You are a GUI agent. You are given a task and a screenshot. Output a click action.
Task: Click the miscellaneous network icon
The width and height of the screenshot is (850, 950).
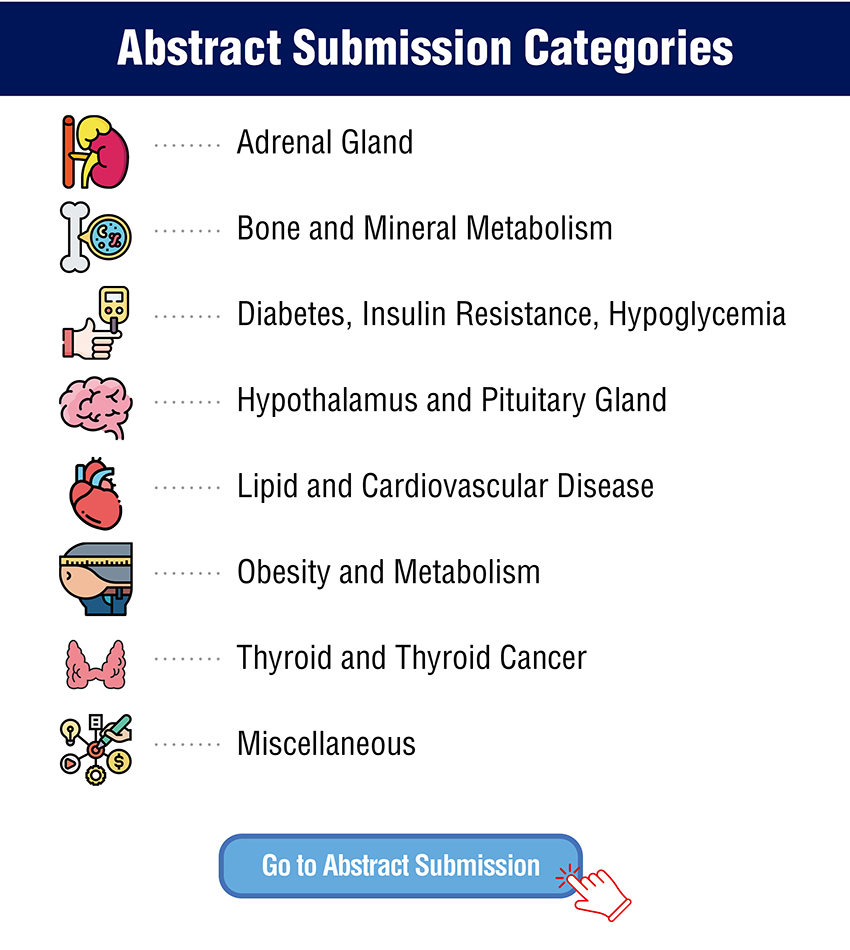(96, 749)
